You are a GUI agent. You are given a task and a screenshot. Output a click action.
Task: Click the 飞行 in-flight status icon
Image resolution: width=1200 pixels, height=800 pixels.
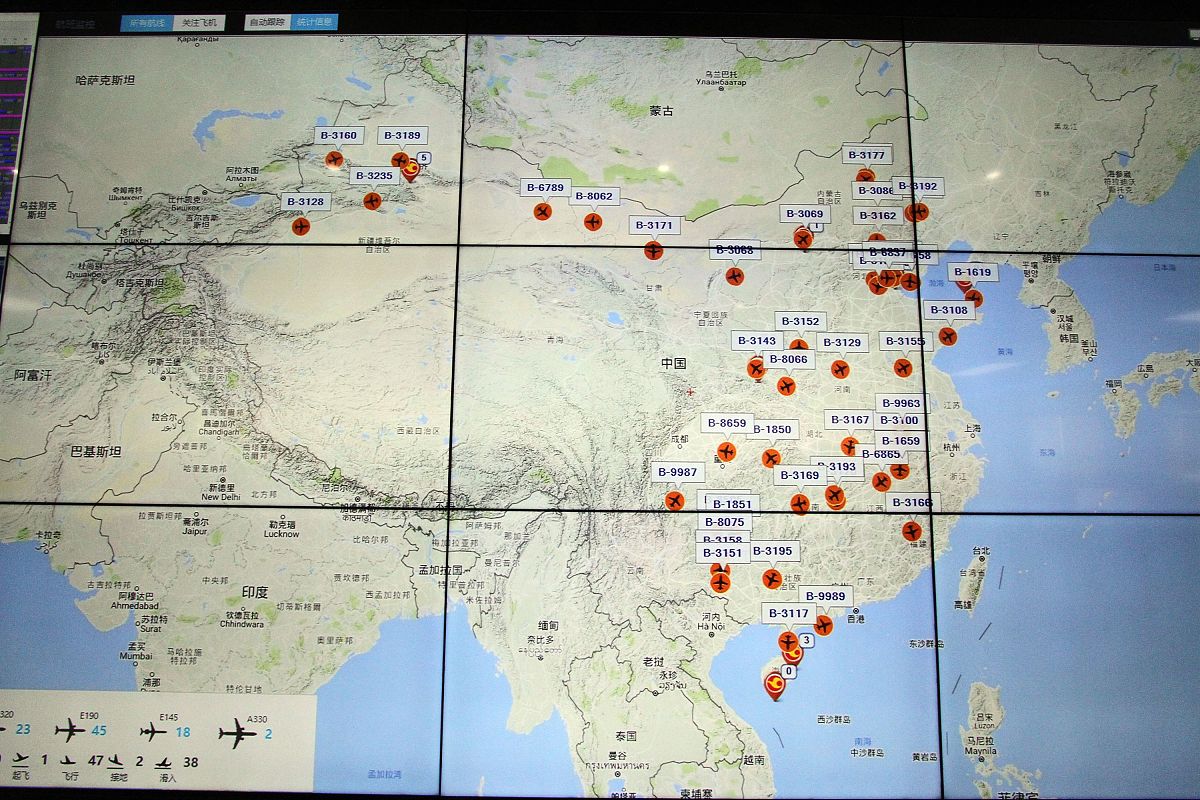[x=69, y=762]
